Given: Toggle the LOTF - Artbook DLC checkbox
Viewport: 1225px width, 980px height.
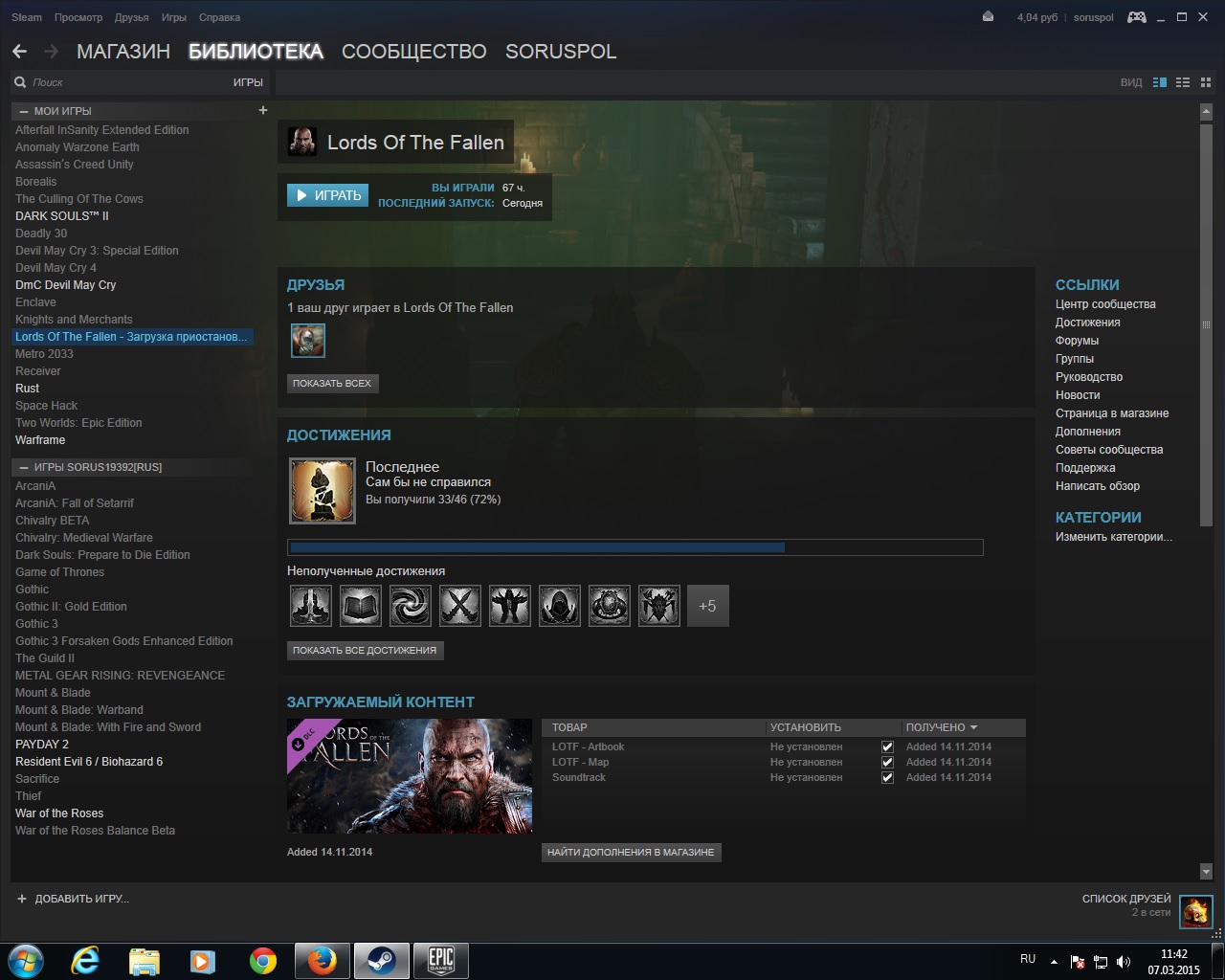Looking at the screenshot, I should click(887, 746).
